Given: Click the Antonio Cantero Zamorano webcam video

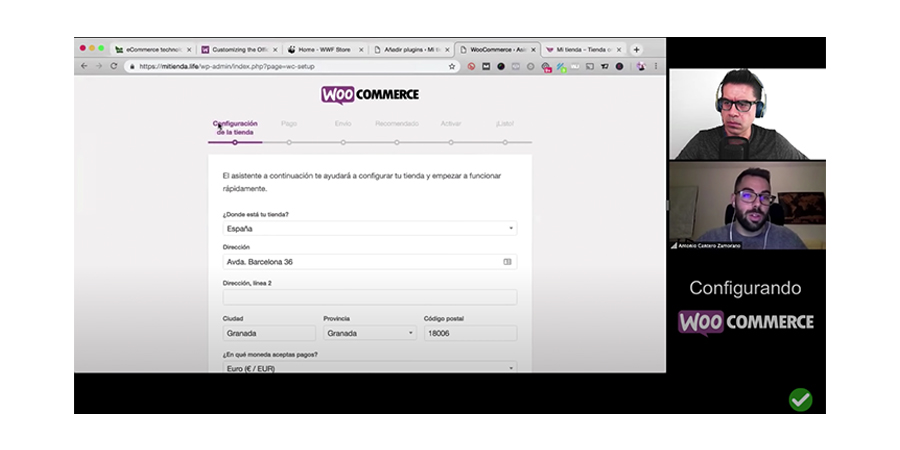Looking at the screenshot, I should pyautogui.click(x=747, y=205).
